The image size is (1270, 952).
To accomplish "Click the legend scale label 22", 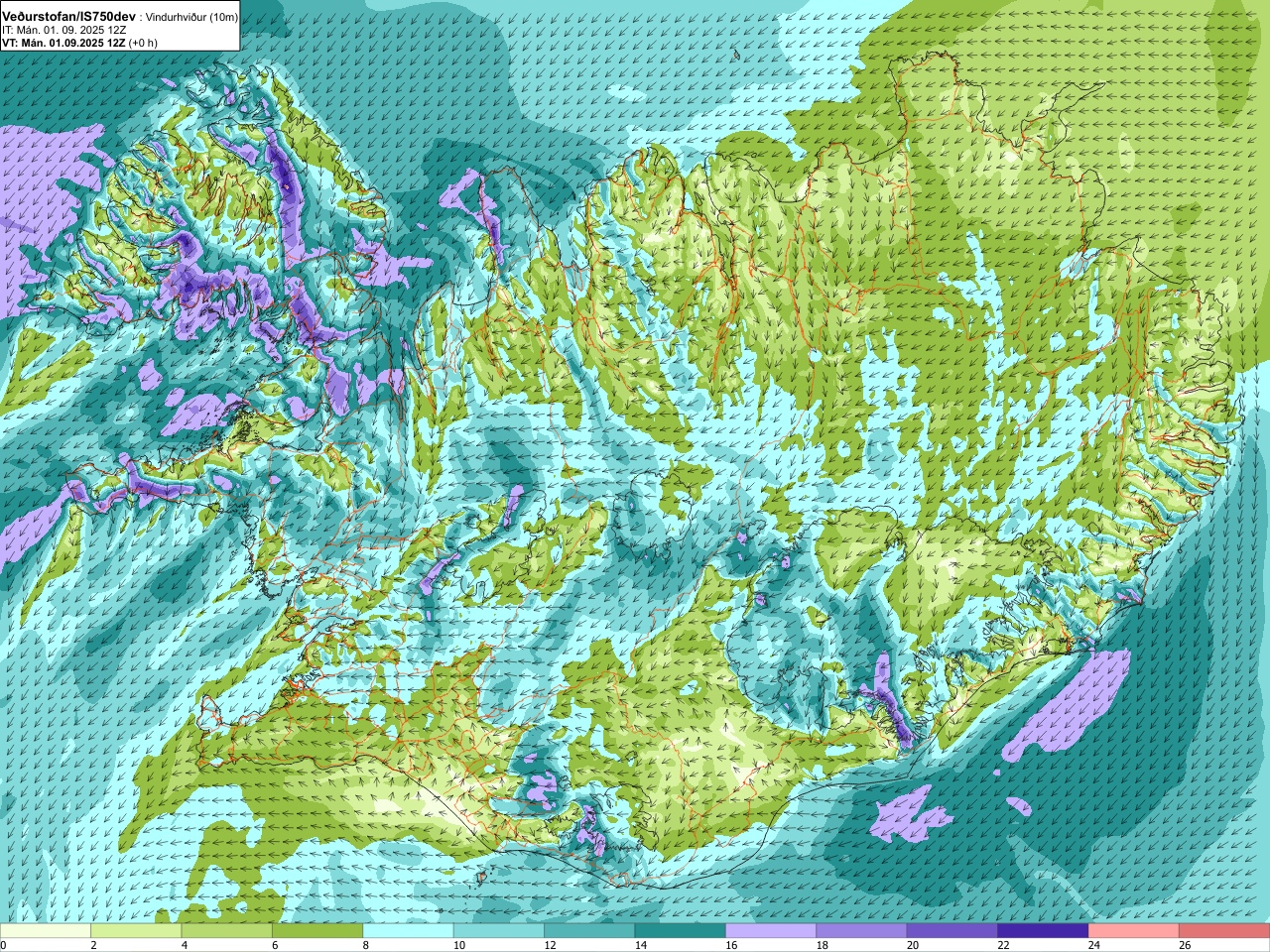I will [x=1003, y=945].
